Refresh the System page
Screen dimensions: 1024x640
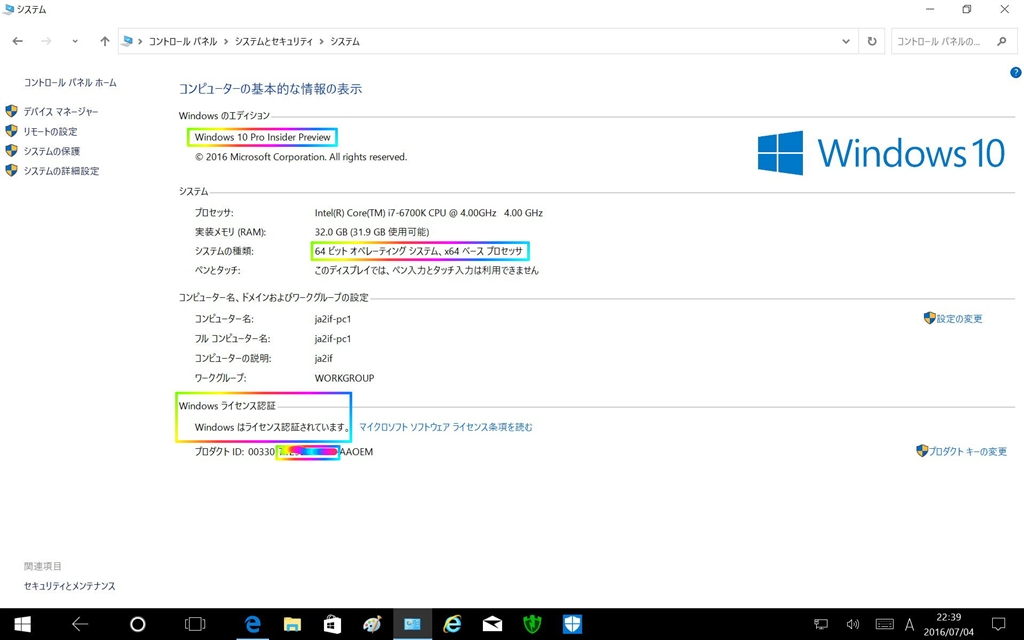pos(872,41)
